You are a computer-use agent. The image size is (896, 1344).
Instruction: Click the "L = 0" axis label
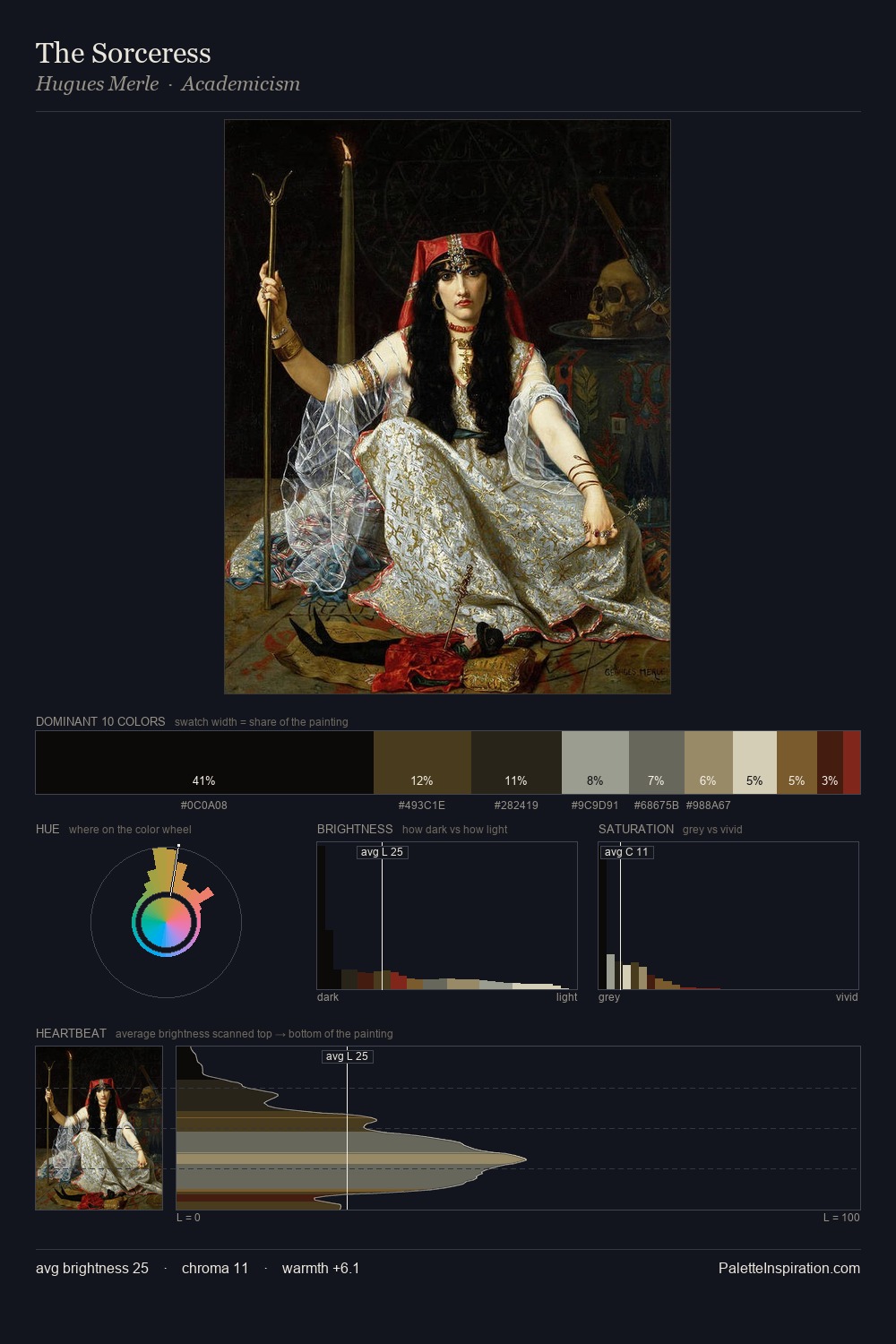click(x=188, y=1217)
